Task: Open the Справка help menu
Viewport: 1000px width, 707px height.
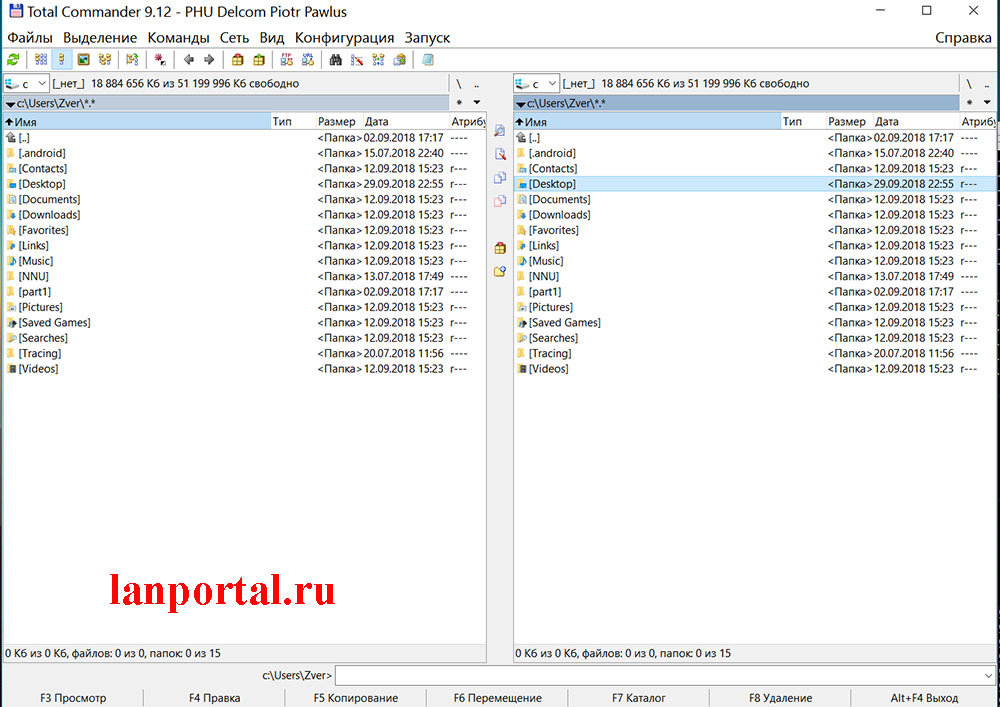Action: click(x=963, y=38)
